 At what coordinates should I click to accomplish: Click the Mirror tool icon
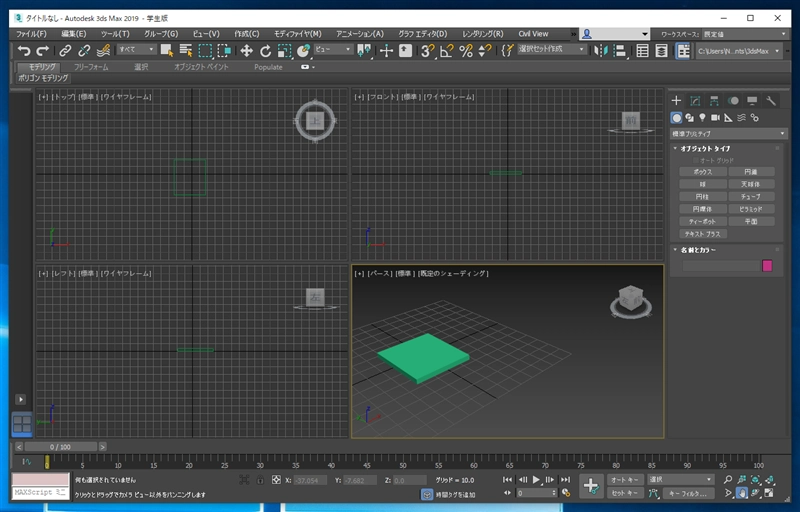point(601,50)
